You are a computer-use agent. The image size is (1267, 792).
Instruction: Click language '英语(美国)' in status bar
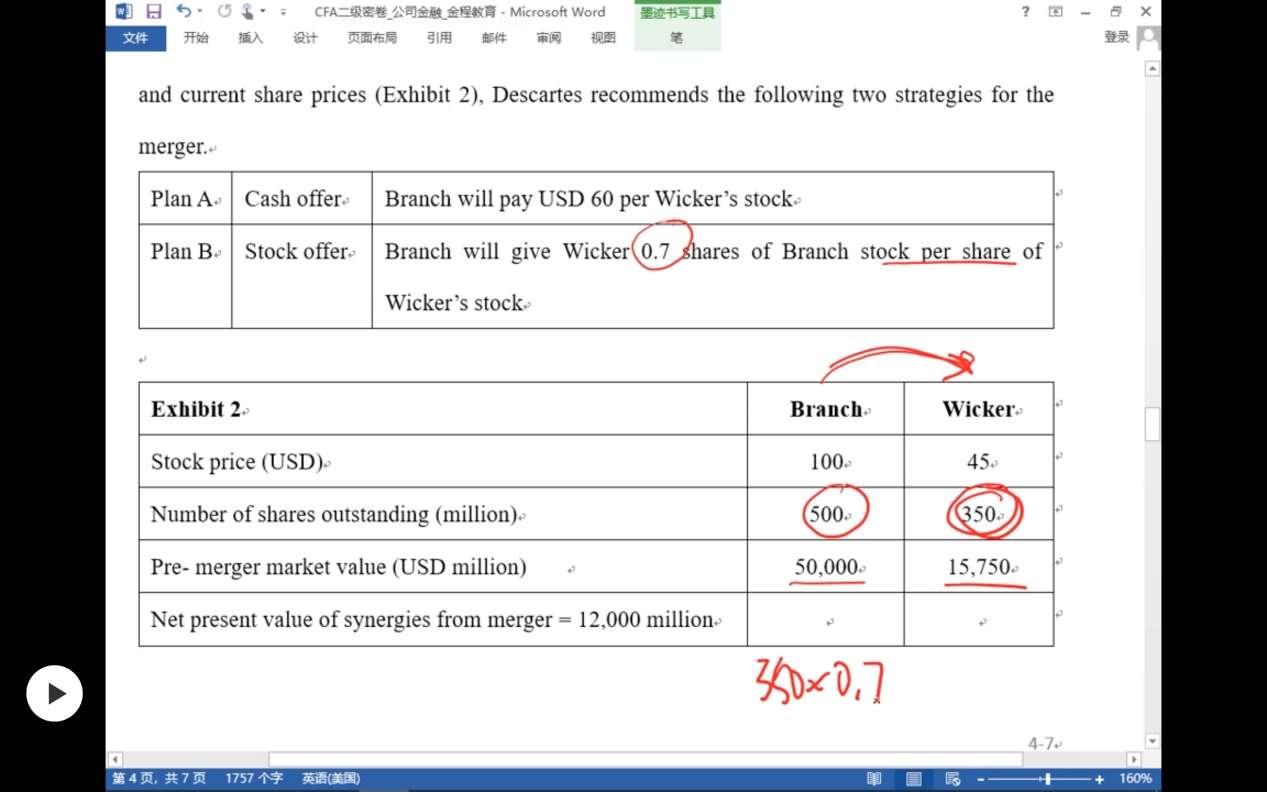click(331, 778)
